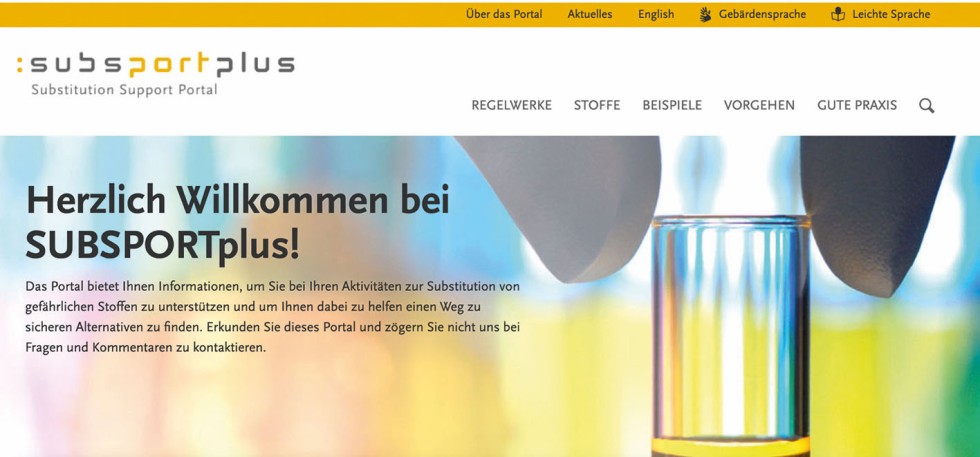The width and height of the screenshot is (980, 457).
Task: Open the VORGEHEN menu item
Action: pos(759,106)
